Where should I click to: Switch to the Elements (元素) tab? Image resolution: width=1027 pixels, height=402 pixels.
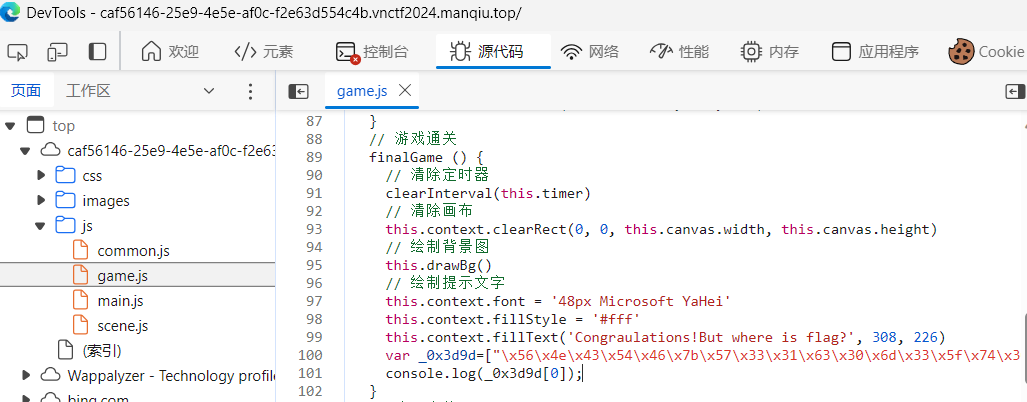point(263,52)
